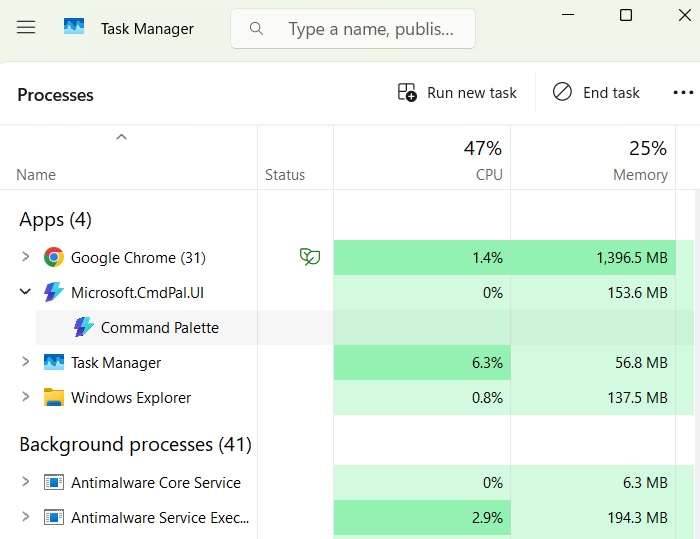Screen dimensions: 700x539
Task: Select the Command Palette child process
Action: 160,328
